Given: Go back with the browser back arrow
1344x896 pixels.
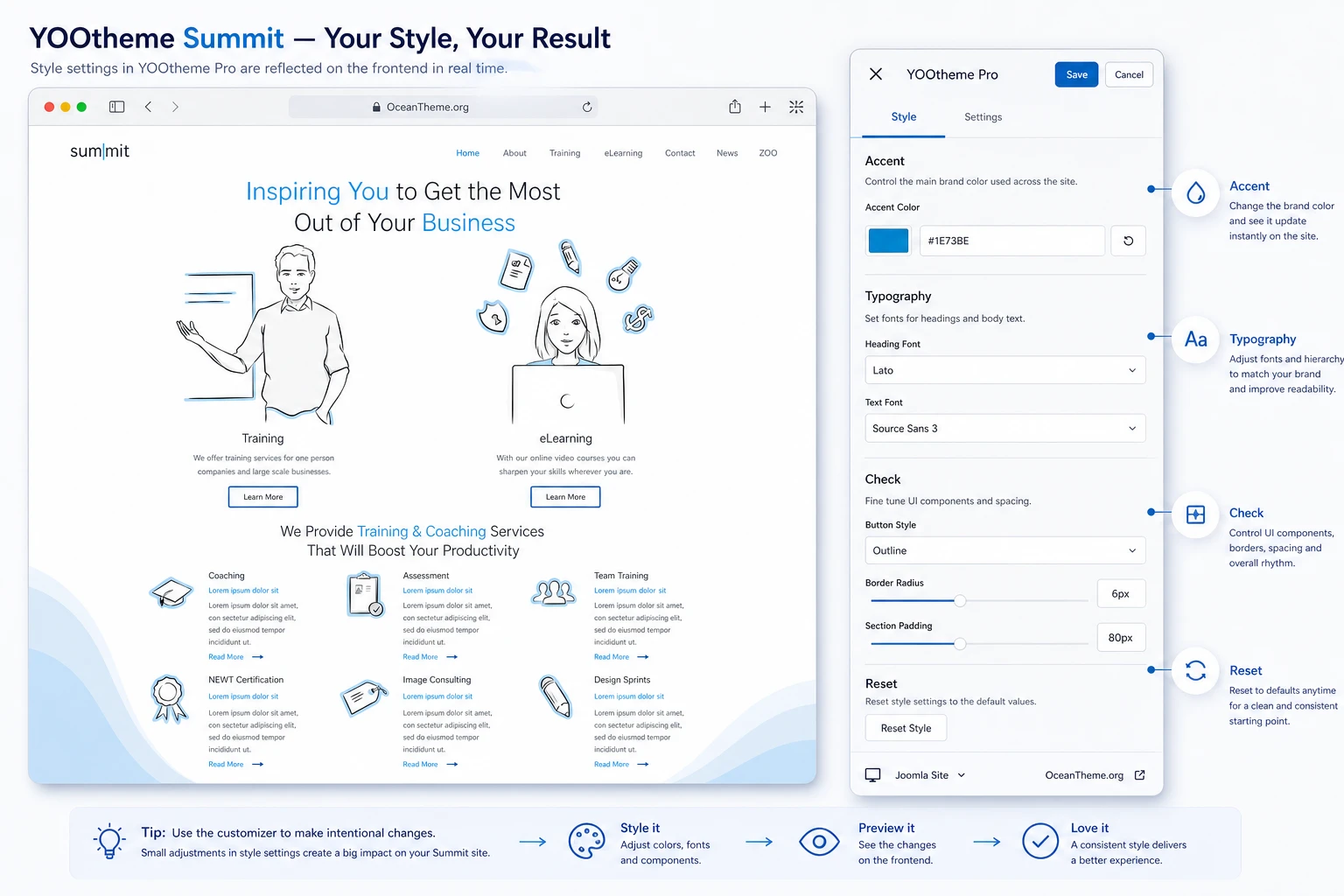Looking at the screenshot, I should coord(149,107).
